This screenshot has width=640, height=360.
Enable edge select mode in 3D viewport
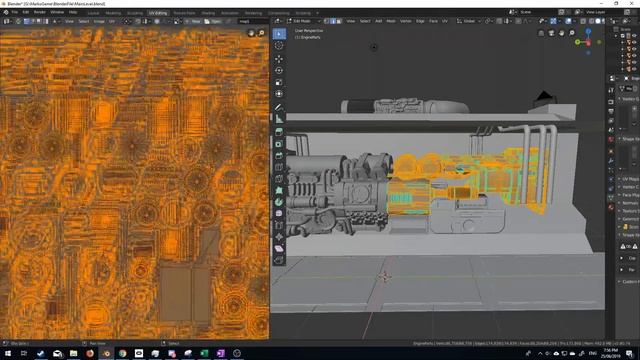(333, 21)
